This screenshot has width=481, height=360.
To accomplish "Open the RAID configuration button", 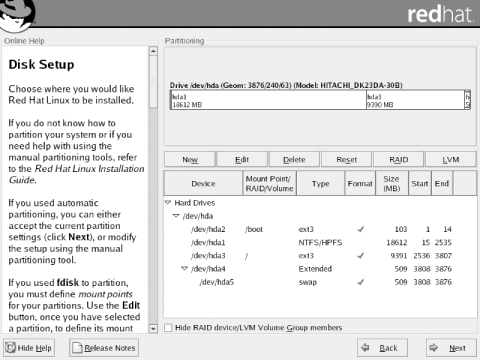I will (399, 160).
